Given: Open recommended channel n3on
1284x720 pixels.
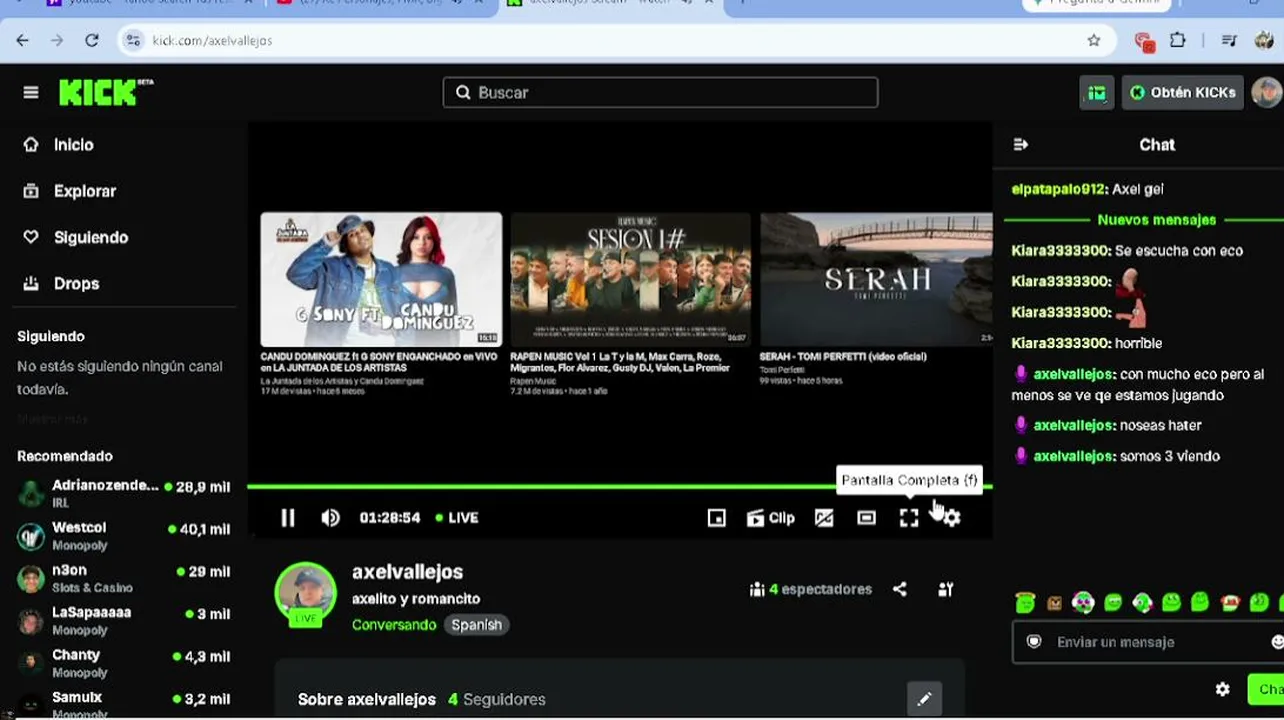Looking at the screenshot, I should pyautogui.click(x=124, y=578).
